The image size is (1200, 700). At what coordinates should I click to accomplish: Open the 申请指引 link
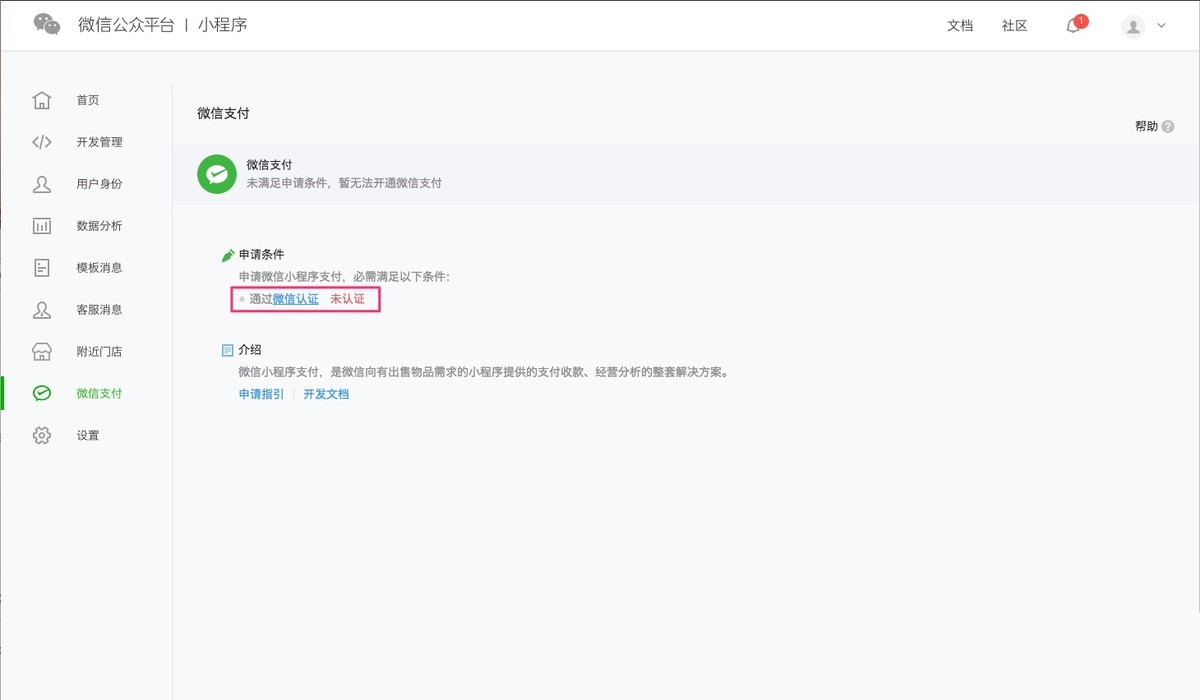click(x=261, y=394)
